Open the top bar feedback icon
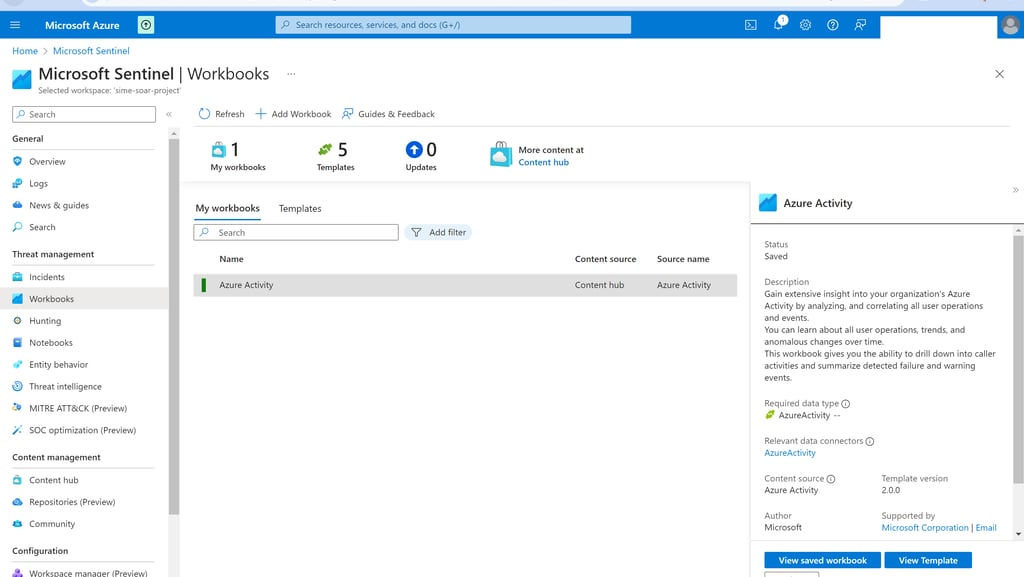The image size is (1024, 577). [x=860, y=25]
